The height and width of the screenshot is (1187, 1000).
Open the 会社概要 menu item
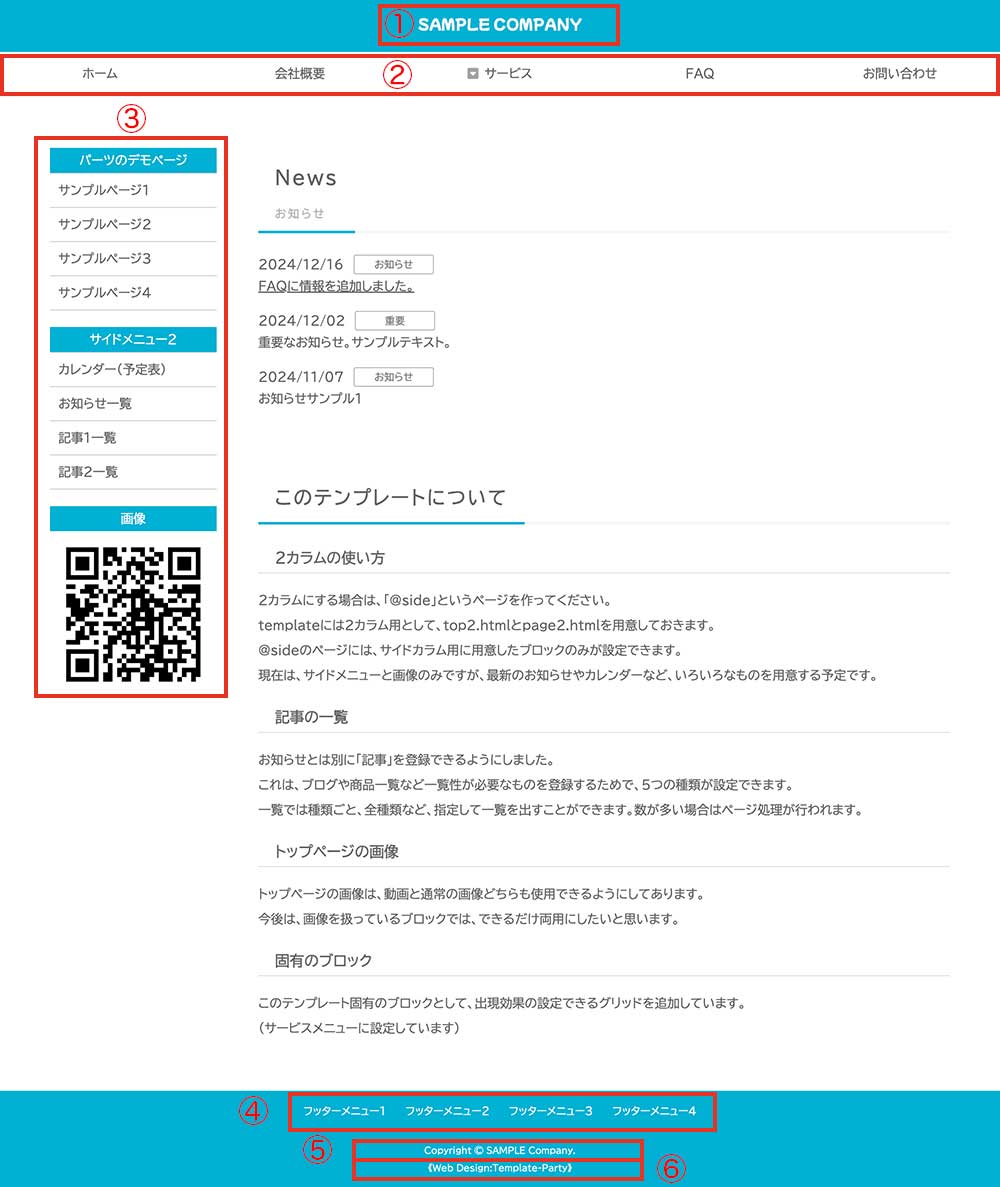click(300, 73)
